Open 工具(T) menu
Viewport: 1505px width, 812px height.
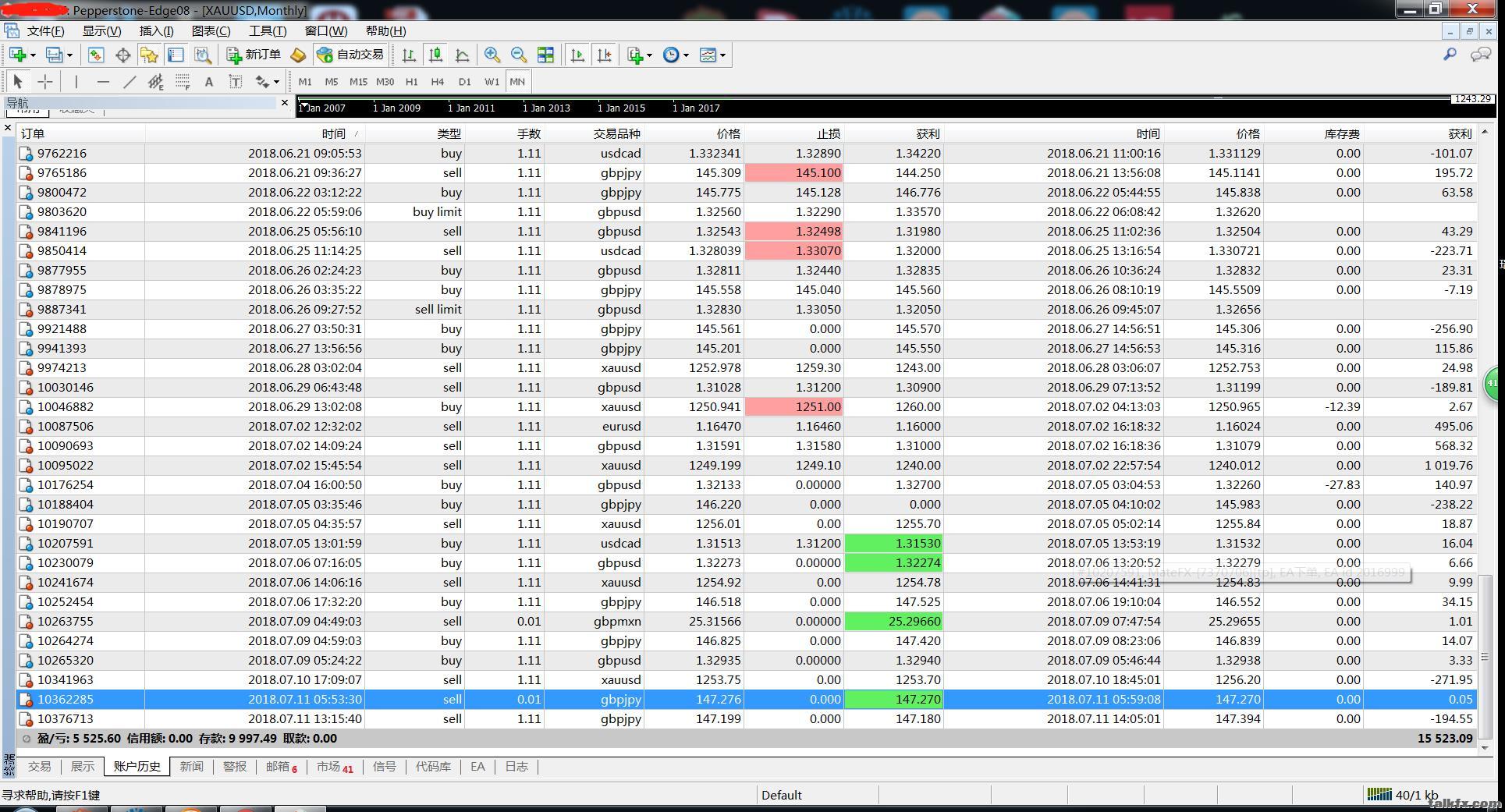[x=268, y=30]
